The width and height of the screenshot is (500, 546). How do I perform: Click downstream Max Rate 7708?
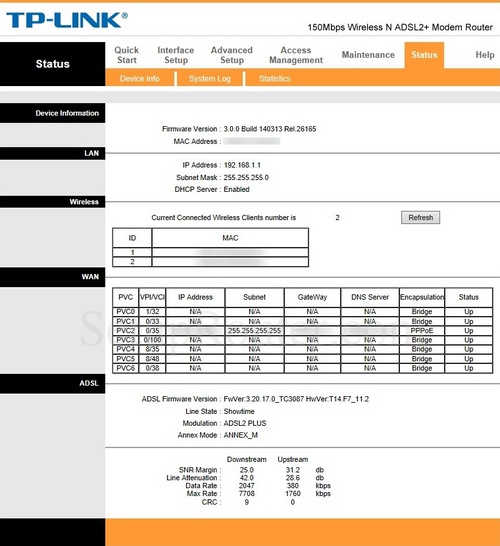(x=247, y=493)
